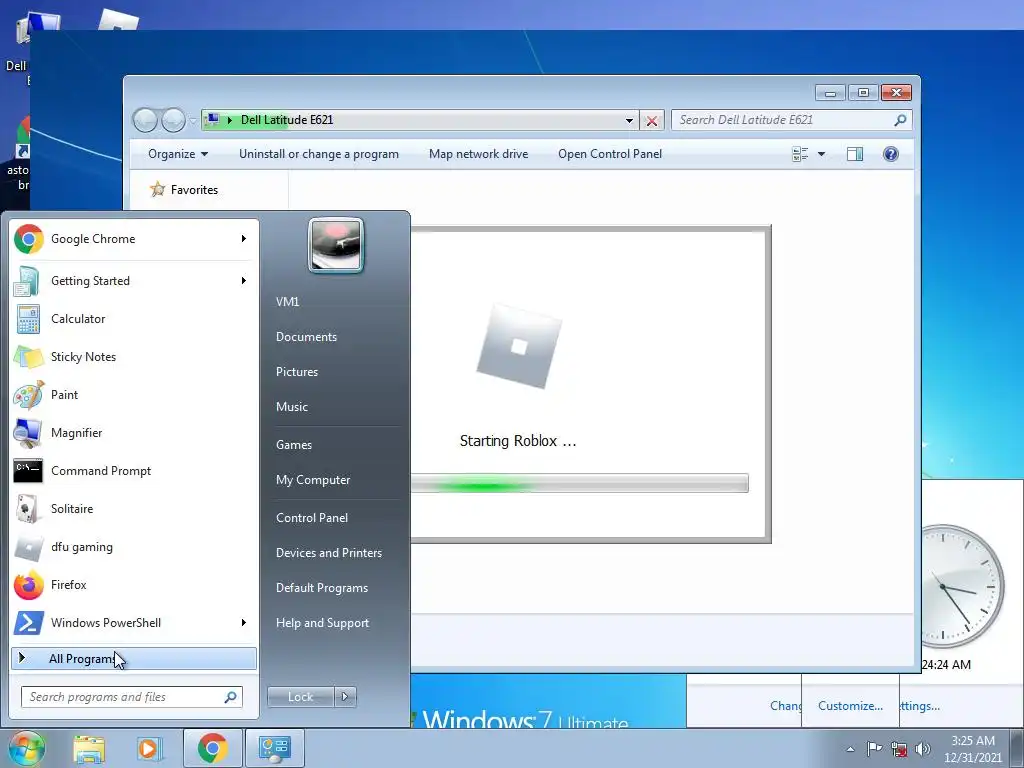This screenshot has width=1024, height=768.
Task: Click Map network drive
Action: click(479, 154)
